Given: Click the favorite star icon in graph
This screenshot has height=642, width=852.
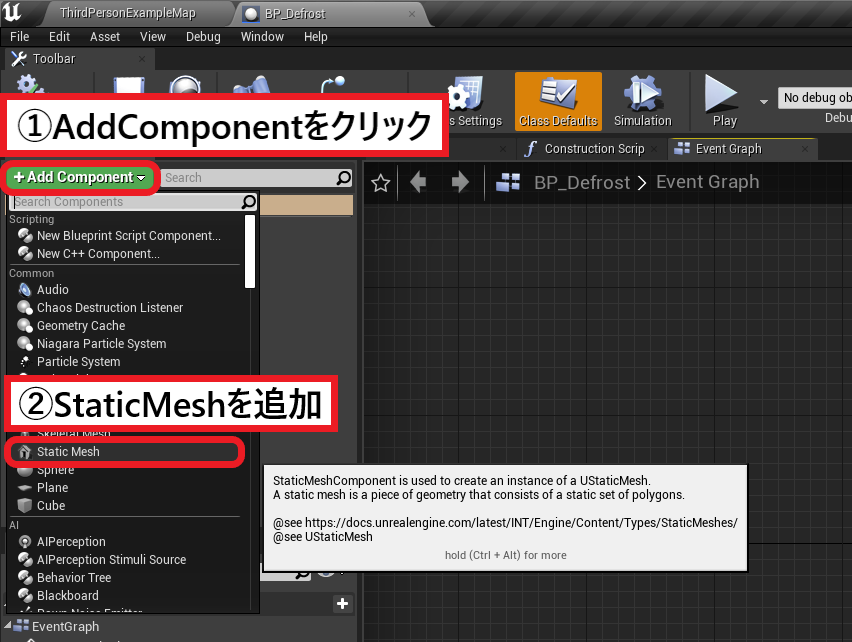Looking at the screenshot, I should point(380,182).
